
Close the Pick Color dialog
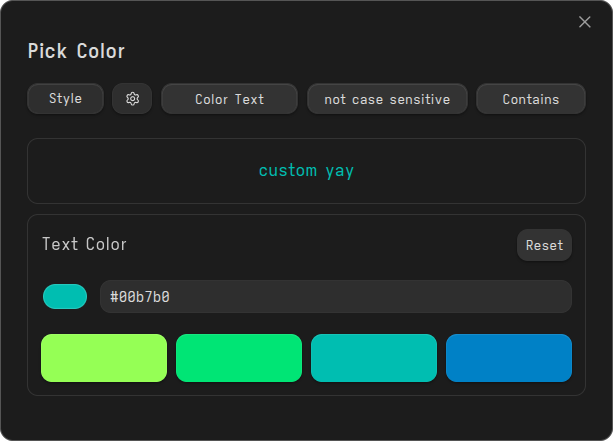click(x=584, y=22)
